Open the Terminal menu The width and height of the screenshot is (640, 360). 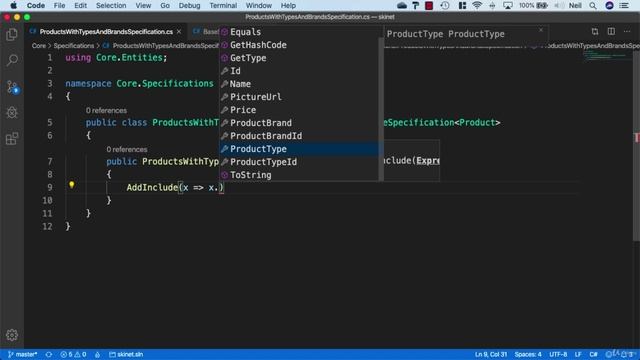[x=223, y=5]
